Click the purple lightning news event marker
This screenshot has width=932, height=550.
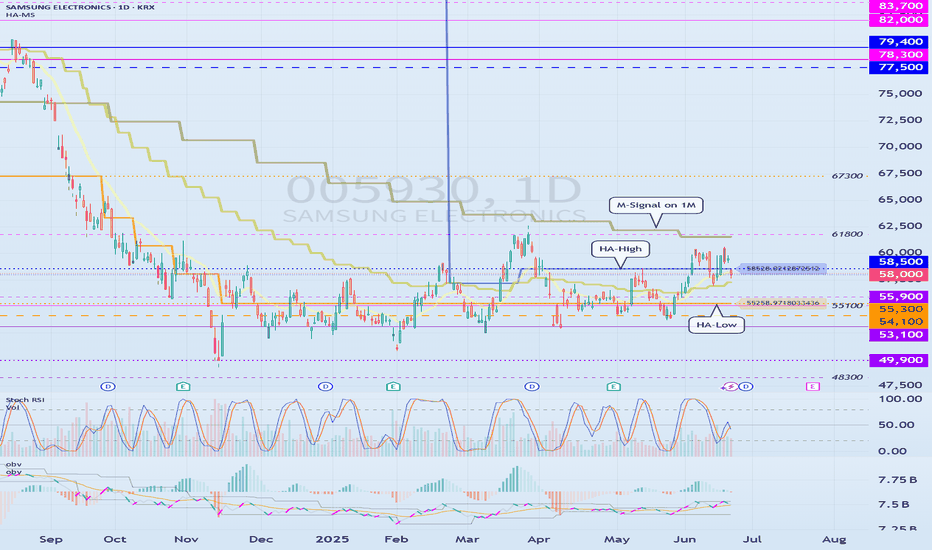(x=731, y=386)
